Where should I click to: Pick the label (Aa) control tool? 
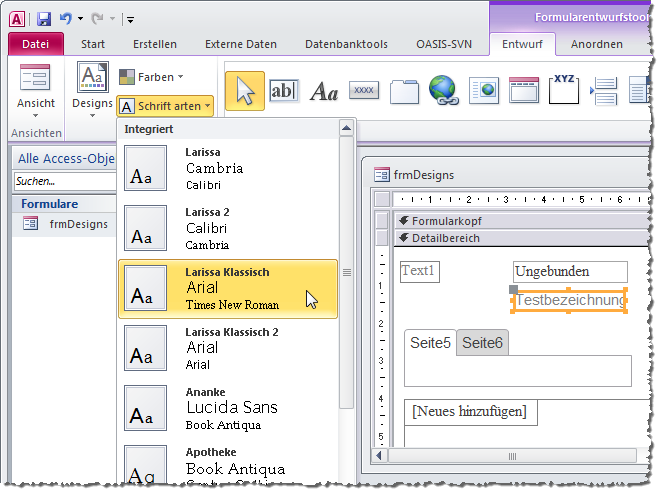coord(323,92)
